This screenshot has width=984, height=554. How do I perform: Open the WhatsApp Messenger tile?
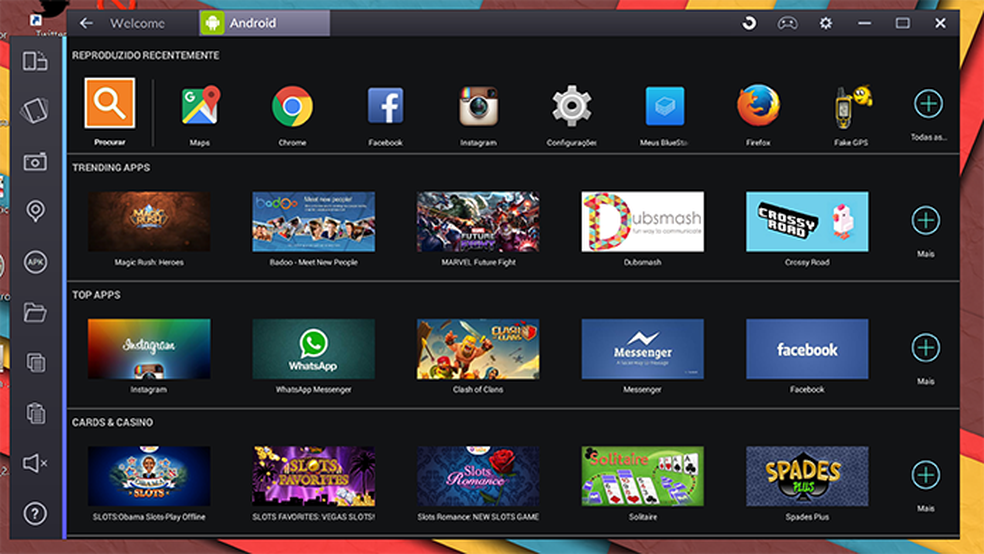point(314,349)
